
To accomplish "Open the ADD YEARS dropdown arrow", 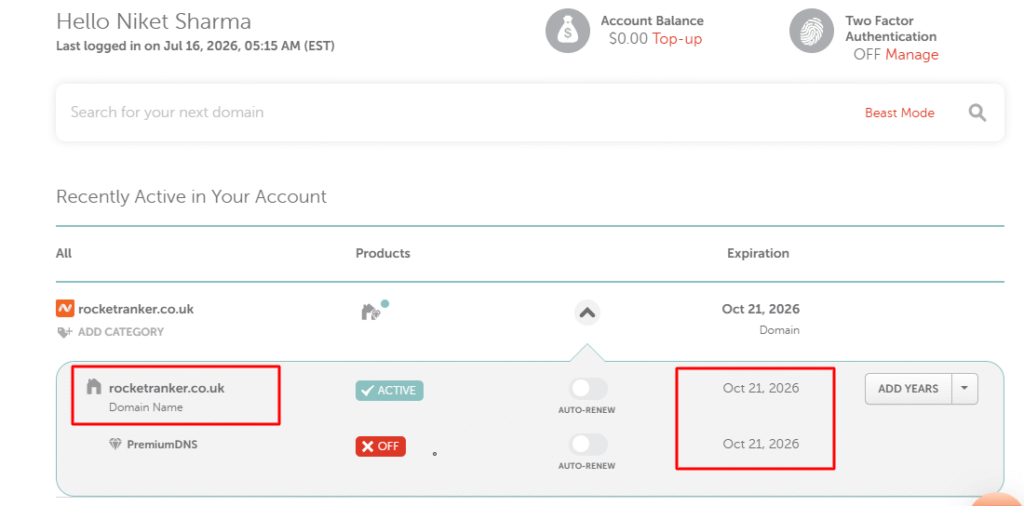I will 965,389.
